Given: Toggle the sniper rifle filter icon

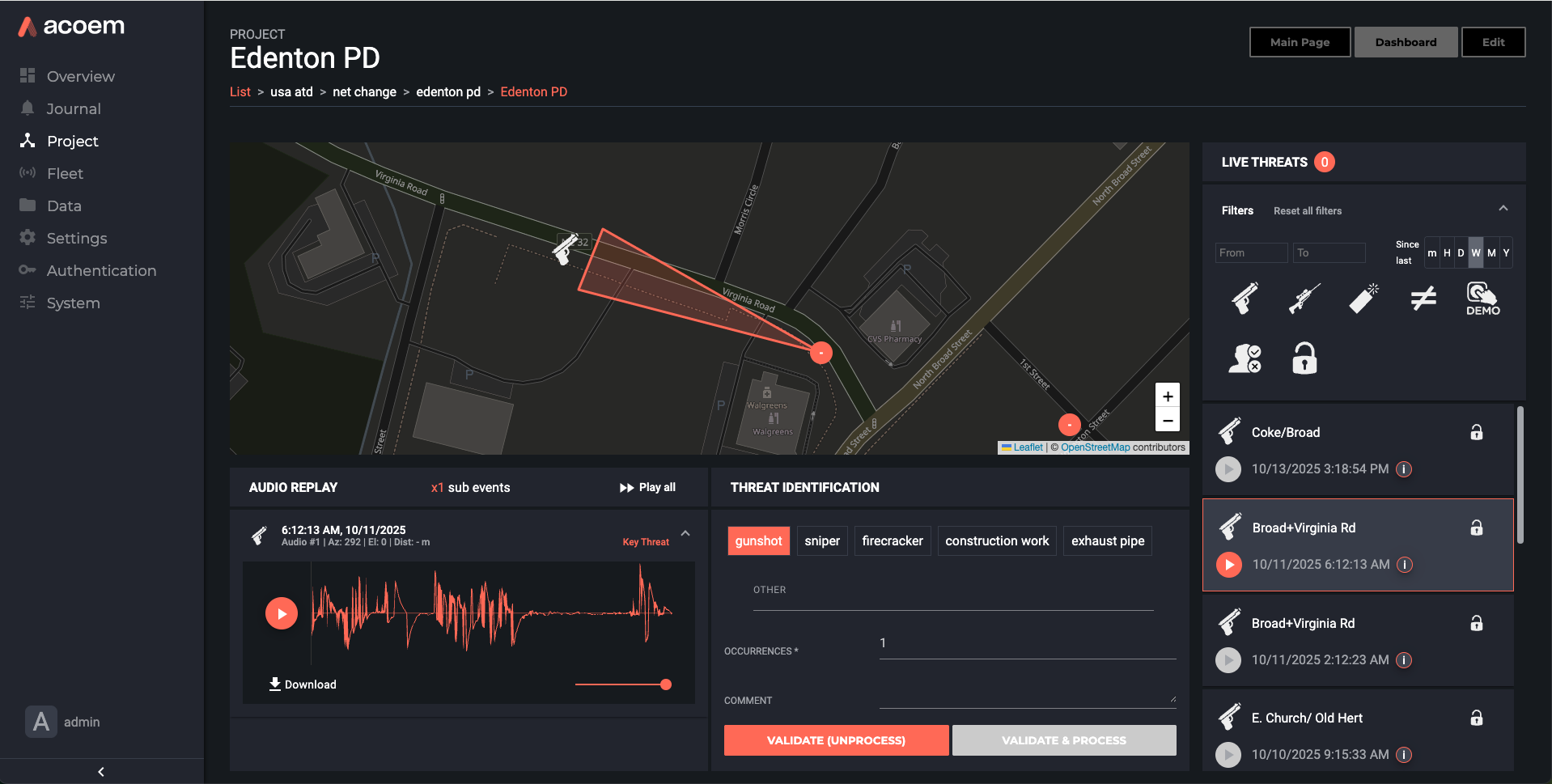Looking at the screenshot, I should tap(1304, 298).
